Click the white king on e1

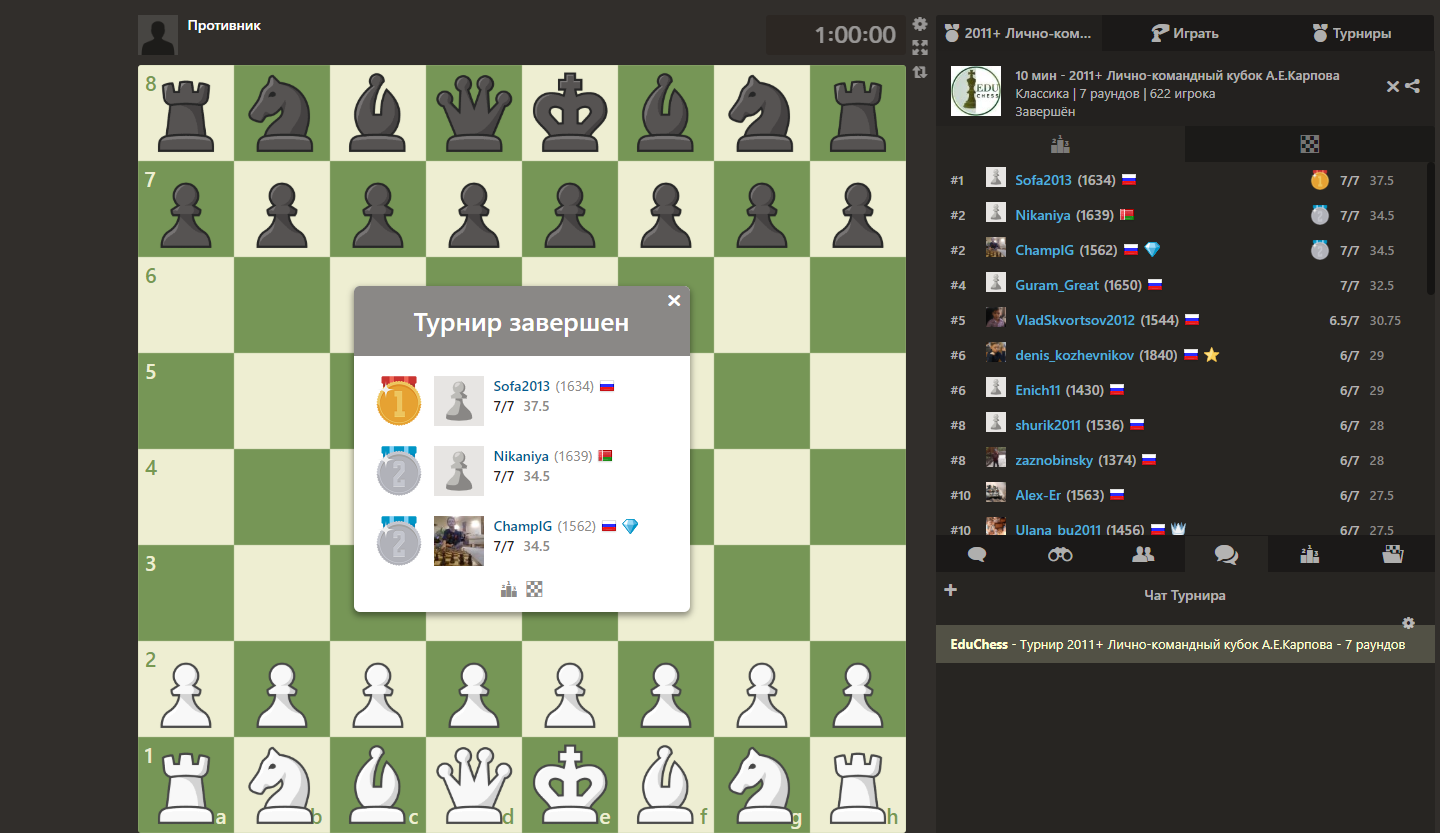tap(570, 781)
